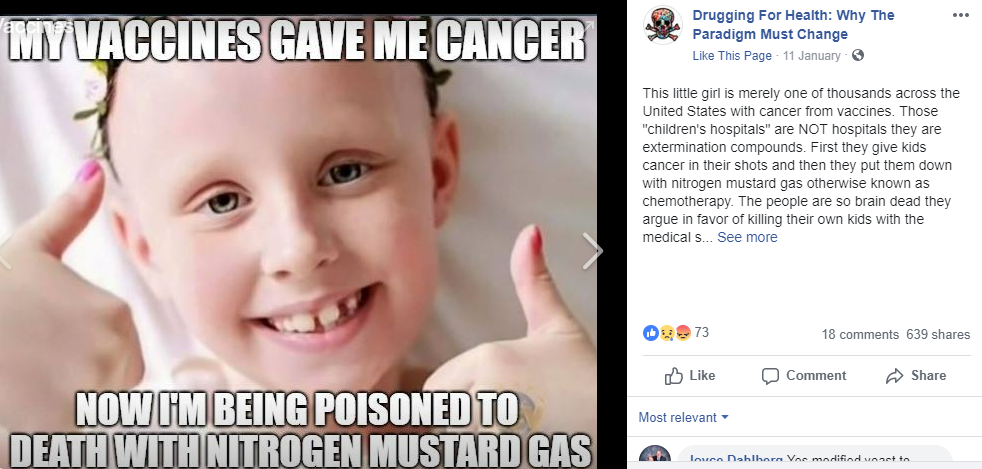The image size is (982, 469).
Task: Click the skull page profile picture
Action: 663,26
